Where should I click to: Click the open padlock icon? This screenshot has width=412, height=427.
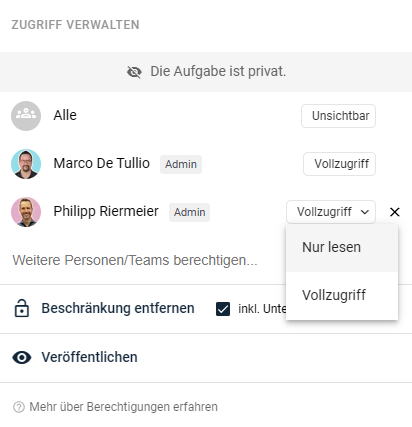coord(22,308)
